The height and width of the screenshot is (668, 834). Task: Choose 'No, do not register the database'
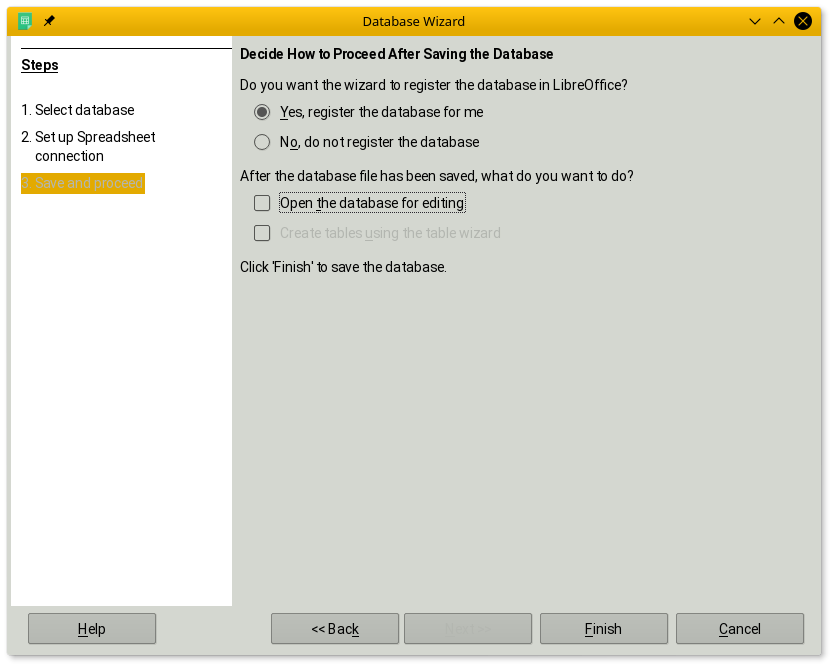tap(262, 142)
